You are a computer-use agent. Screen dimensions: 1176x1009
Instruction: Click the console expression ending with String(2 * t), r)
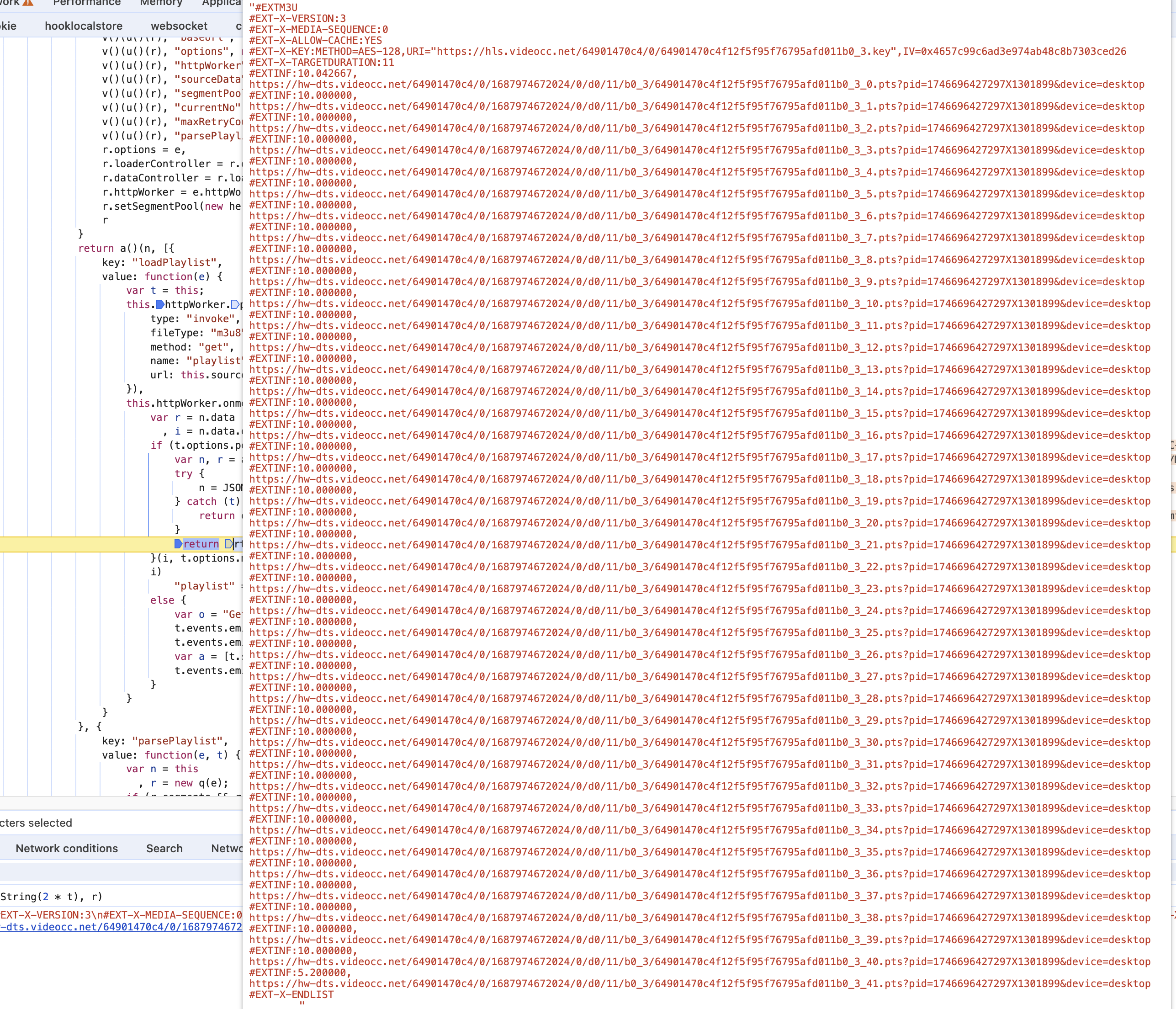(x=51, y=897)
